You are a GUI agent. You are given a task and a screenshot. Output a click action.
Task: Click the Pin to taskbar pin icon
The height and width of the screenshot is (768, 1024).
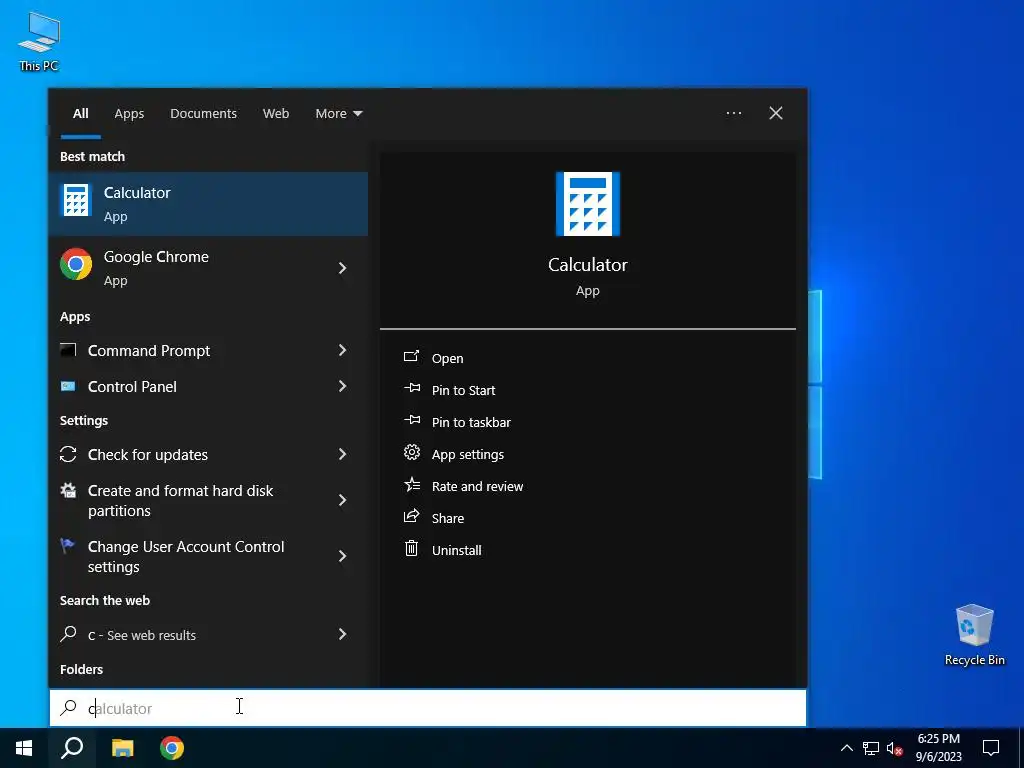click(412, 421)
